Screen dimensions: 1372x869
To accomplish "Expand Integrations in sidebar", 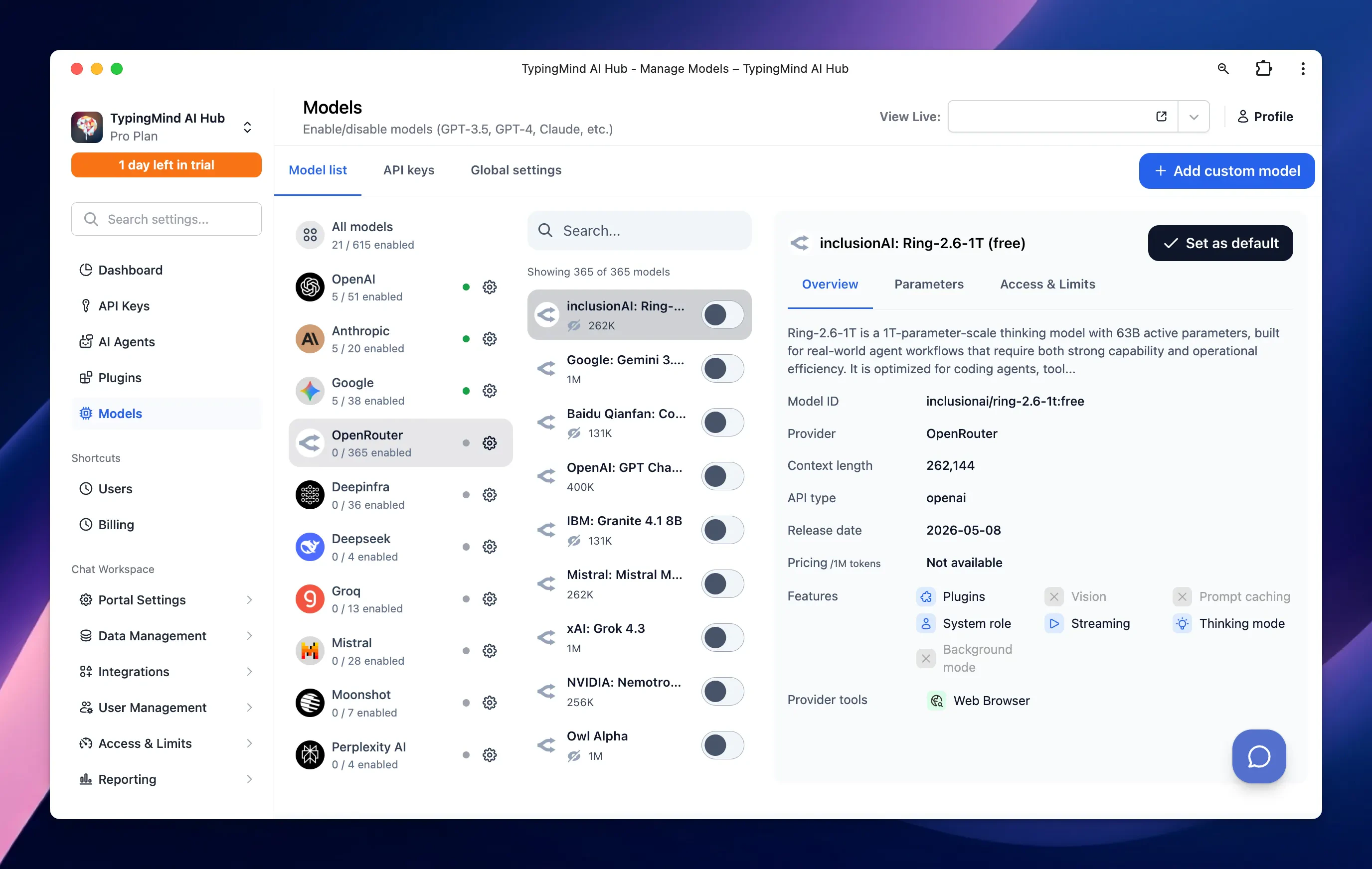I will point(167,671).
